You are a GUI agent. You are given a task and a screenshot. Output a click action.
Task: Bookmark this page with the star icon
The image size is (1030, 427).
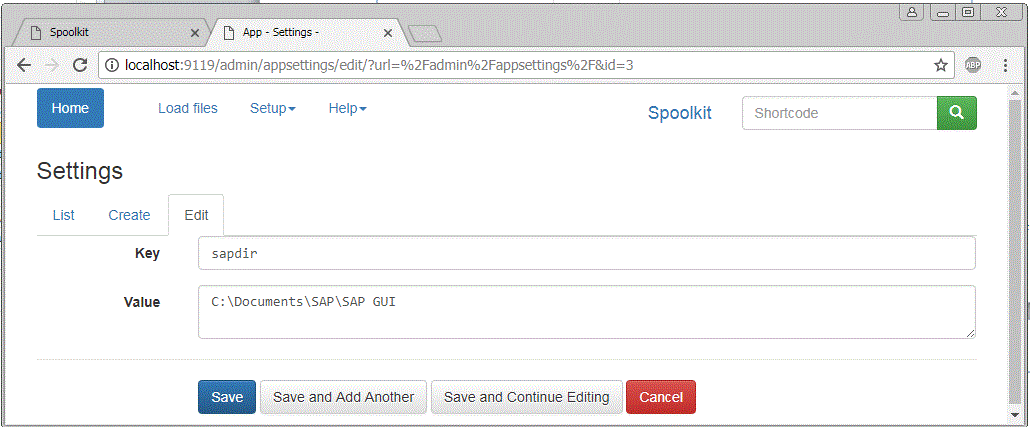click(941, 65)
